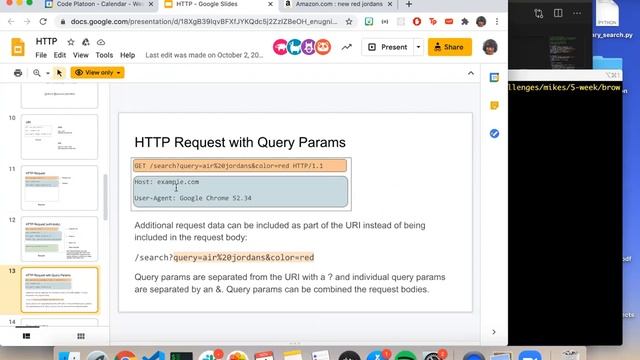Select slide 13 Query Params thumbnail

coord(60,290)
